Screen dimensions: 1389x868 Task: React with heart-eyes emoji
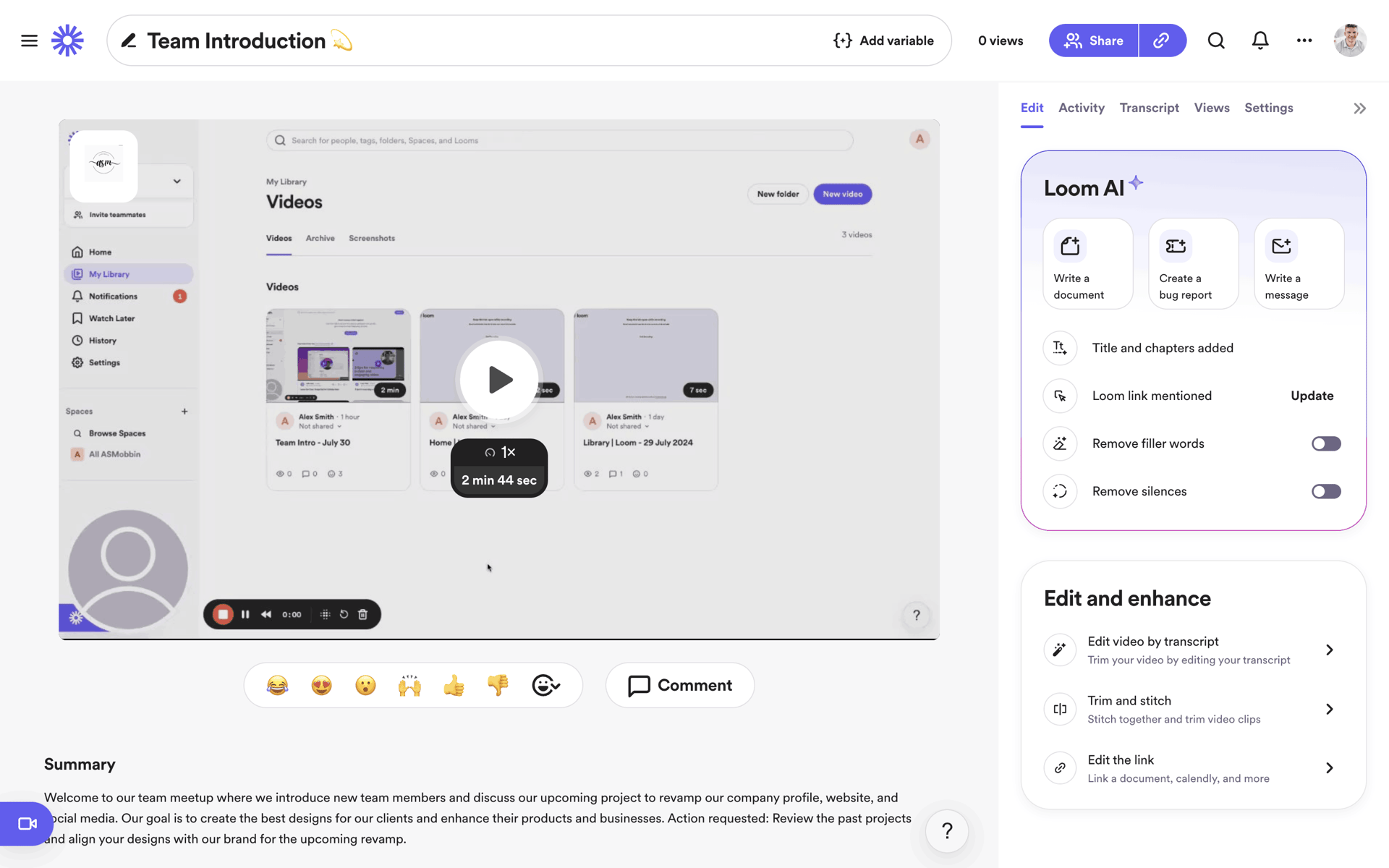(x=321, y=685)
